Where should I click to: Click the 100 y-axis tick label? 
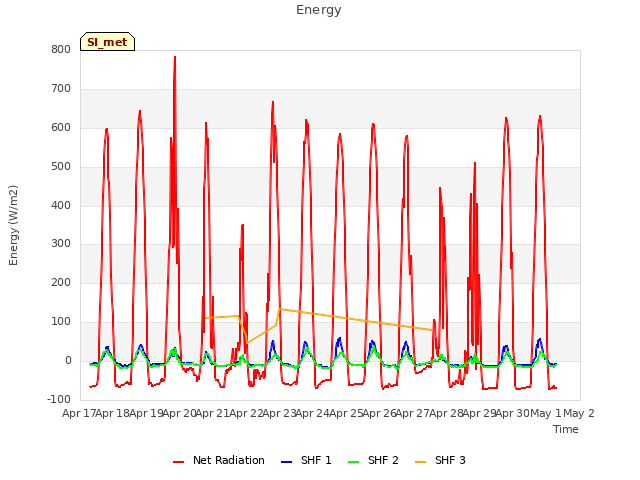pos(61,322)
